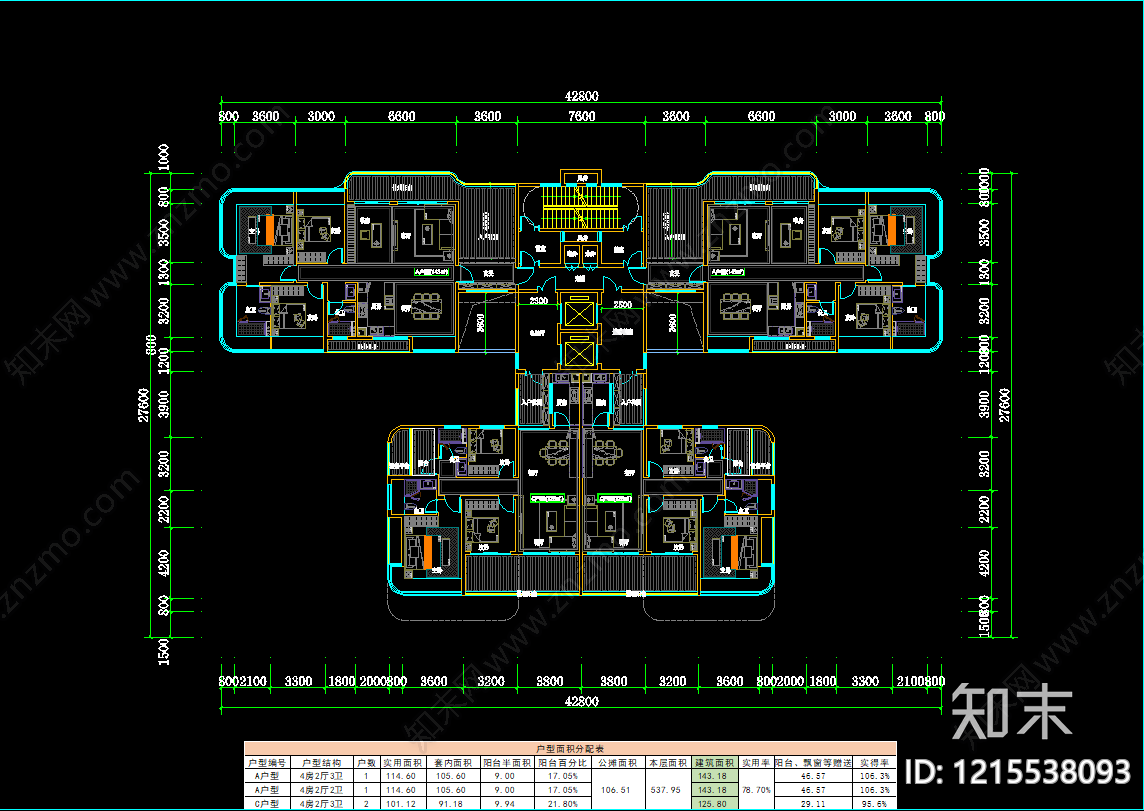Click the 本层面积 column header
Viewport: 1144px width, 811px height.
tap(668, 762)
